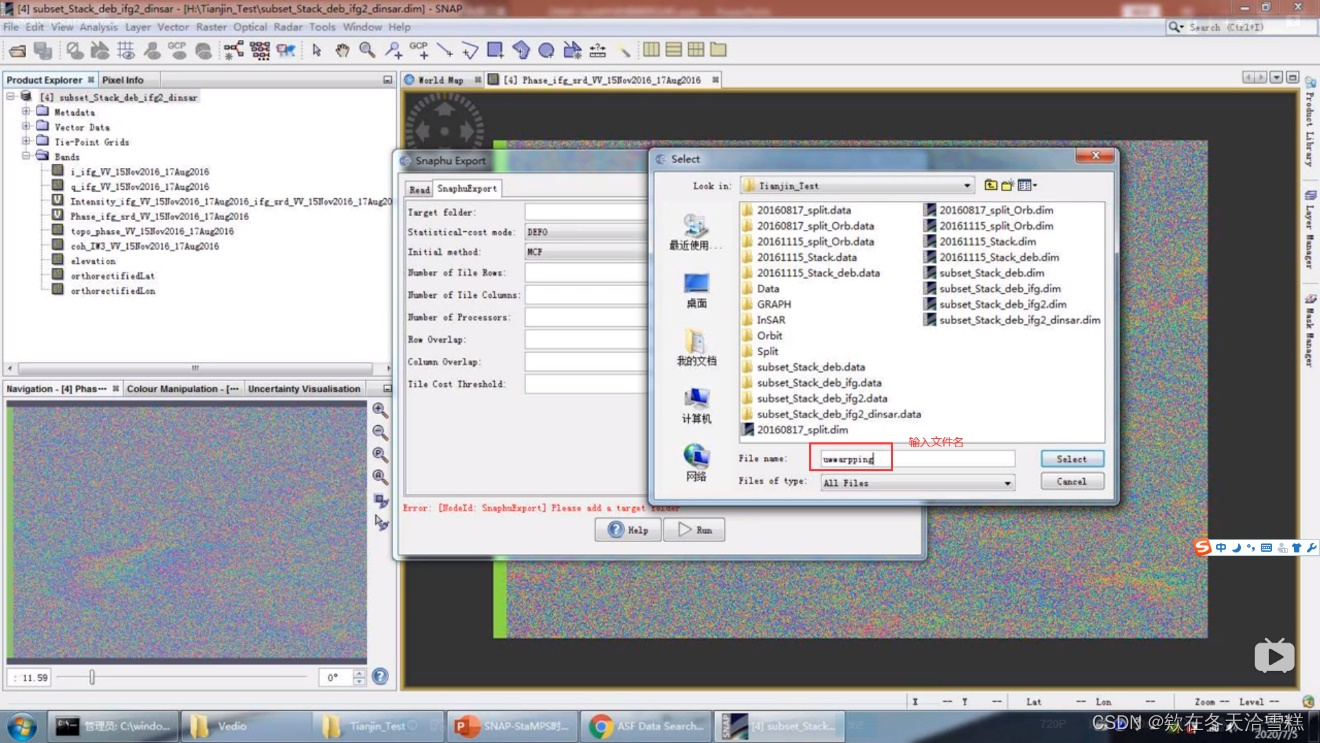Click Help in Snaphu Export
The height and width of the screenshot is (743, 1320).
(x=628, y=530)
